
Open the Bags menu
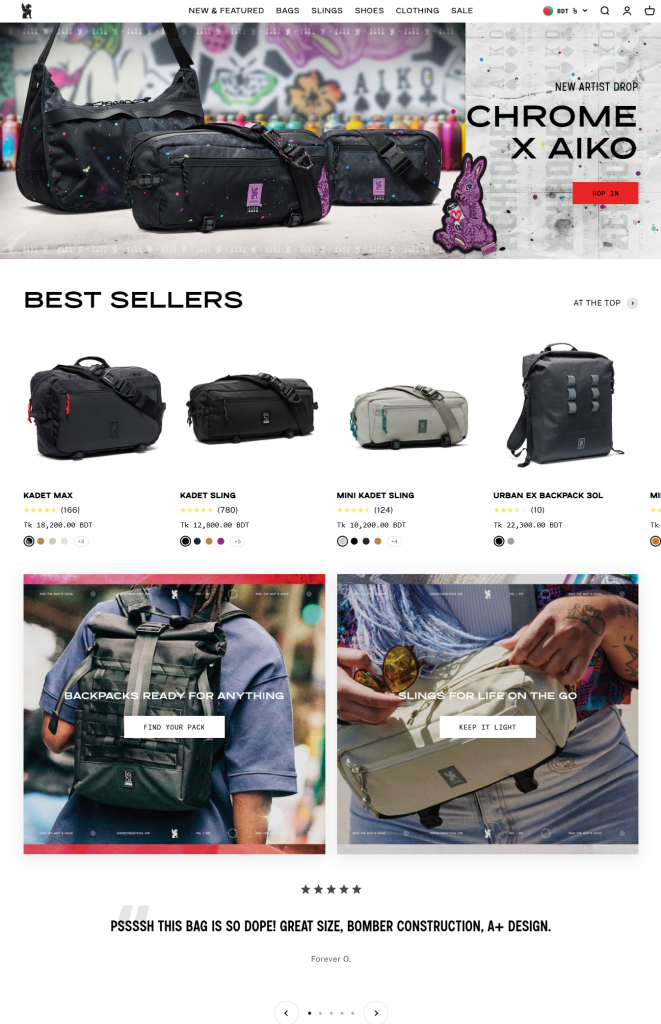[287, 10]
